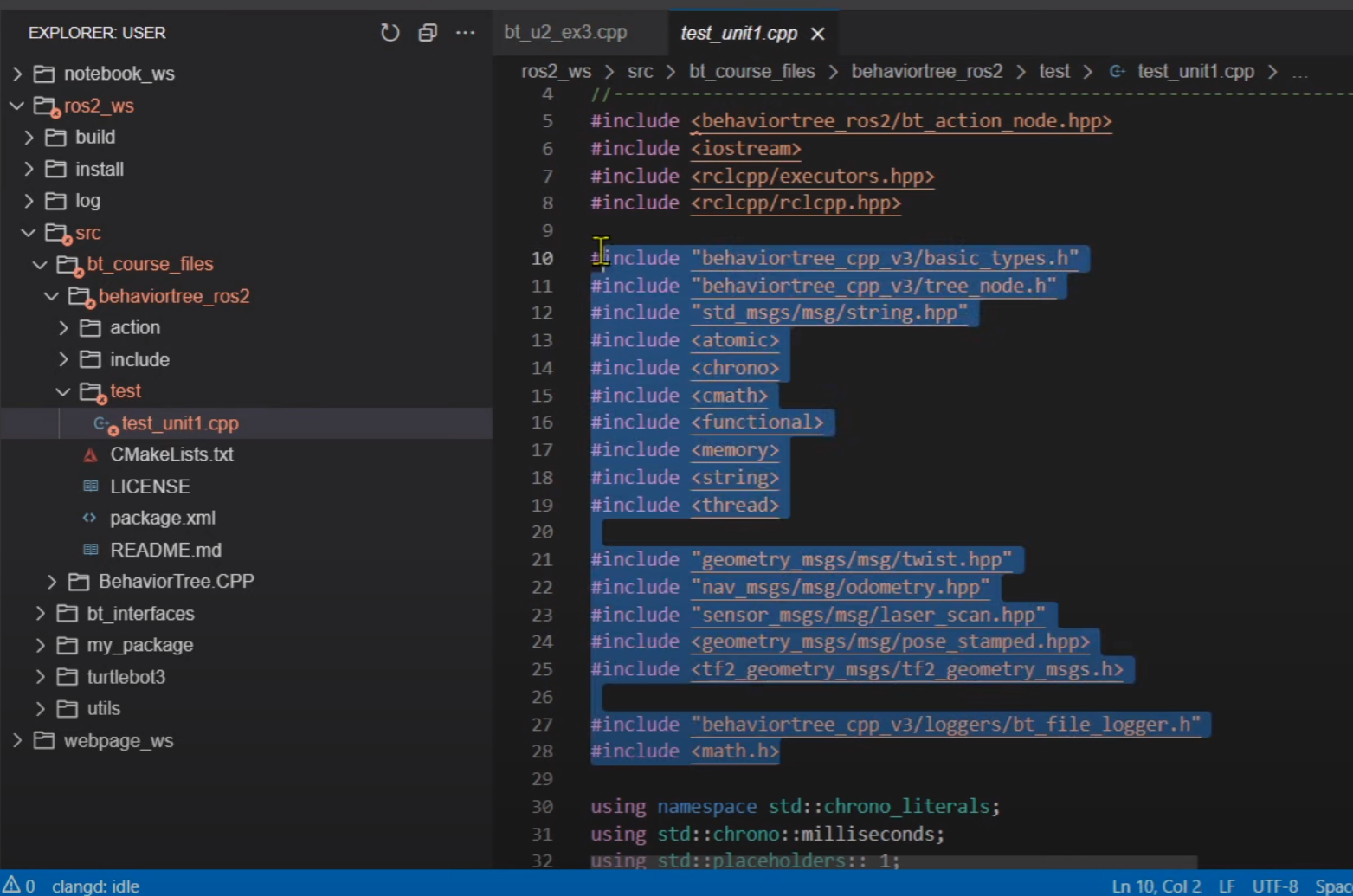Switch to bt_u2_ex3.cpp tab
This screenshot has height=896, width=1353.
(565, 33)
